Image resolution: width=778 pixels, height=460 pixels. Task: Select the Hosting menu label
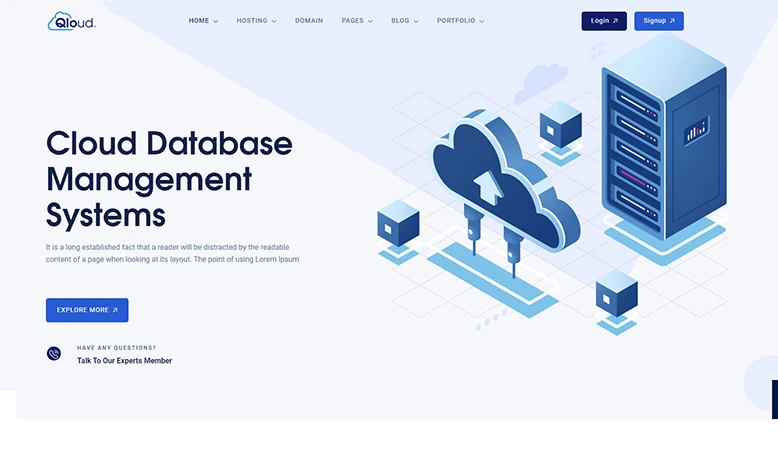[x=252, y=21]
